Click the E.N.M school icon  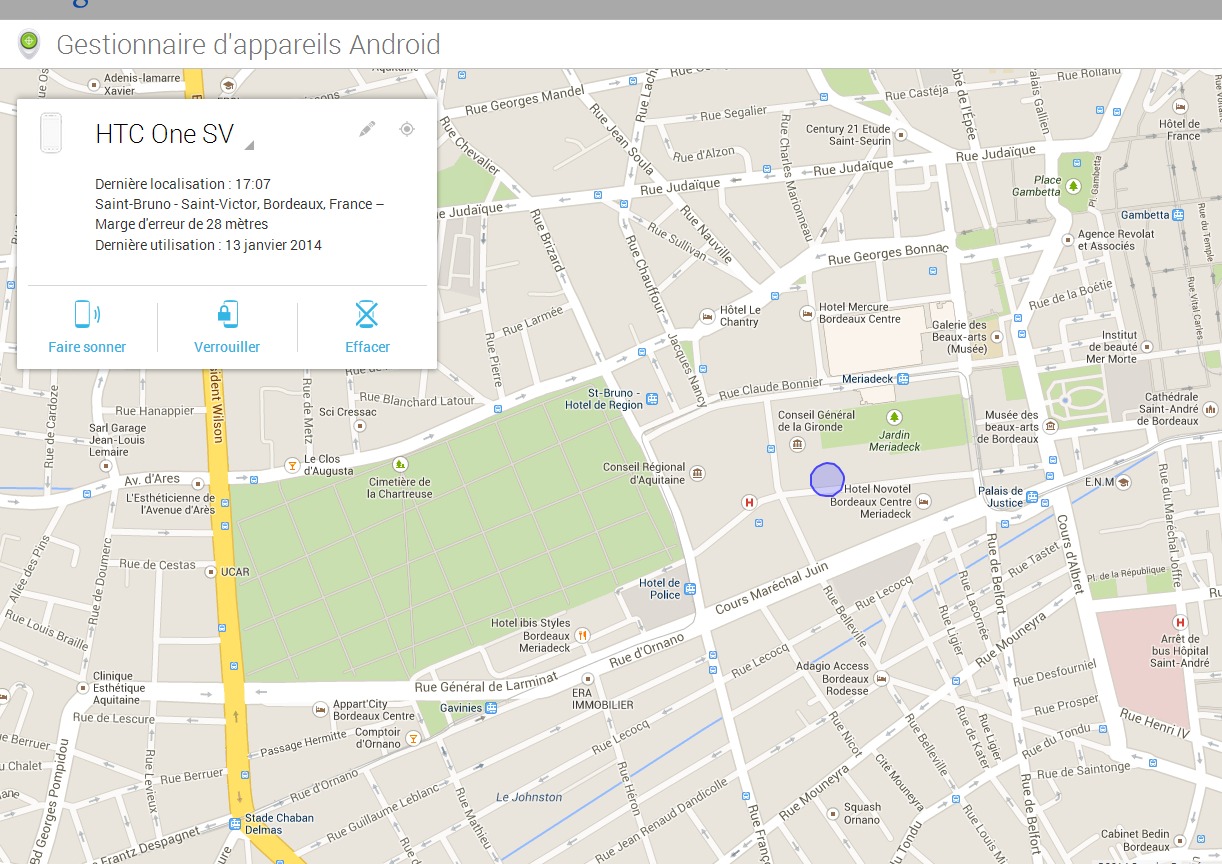pyautogui.click(x=1123, y=481)
